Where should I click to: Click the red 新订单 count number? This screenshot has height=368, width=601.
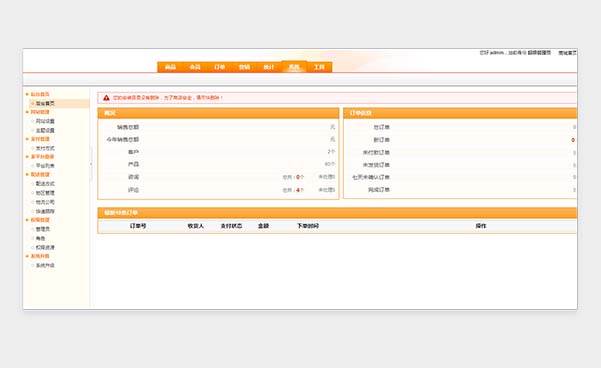[573, 140]
